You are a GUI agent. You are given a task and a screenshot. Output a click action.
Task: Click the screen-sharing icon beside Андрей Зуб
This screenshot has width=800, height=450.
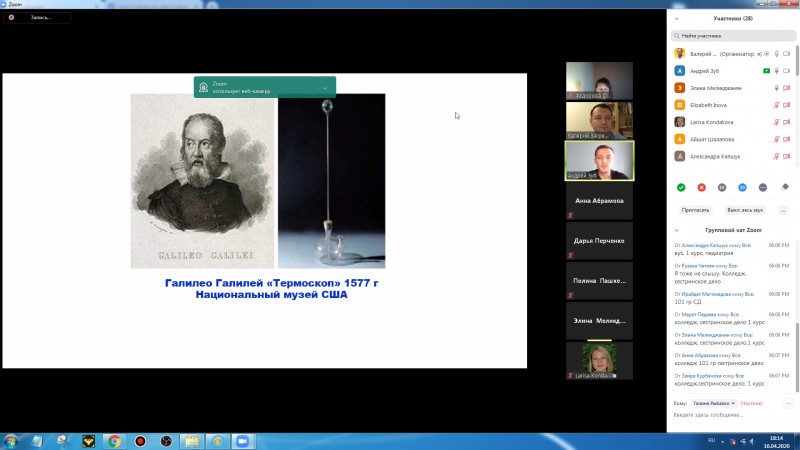766,71
